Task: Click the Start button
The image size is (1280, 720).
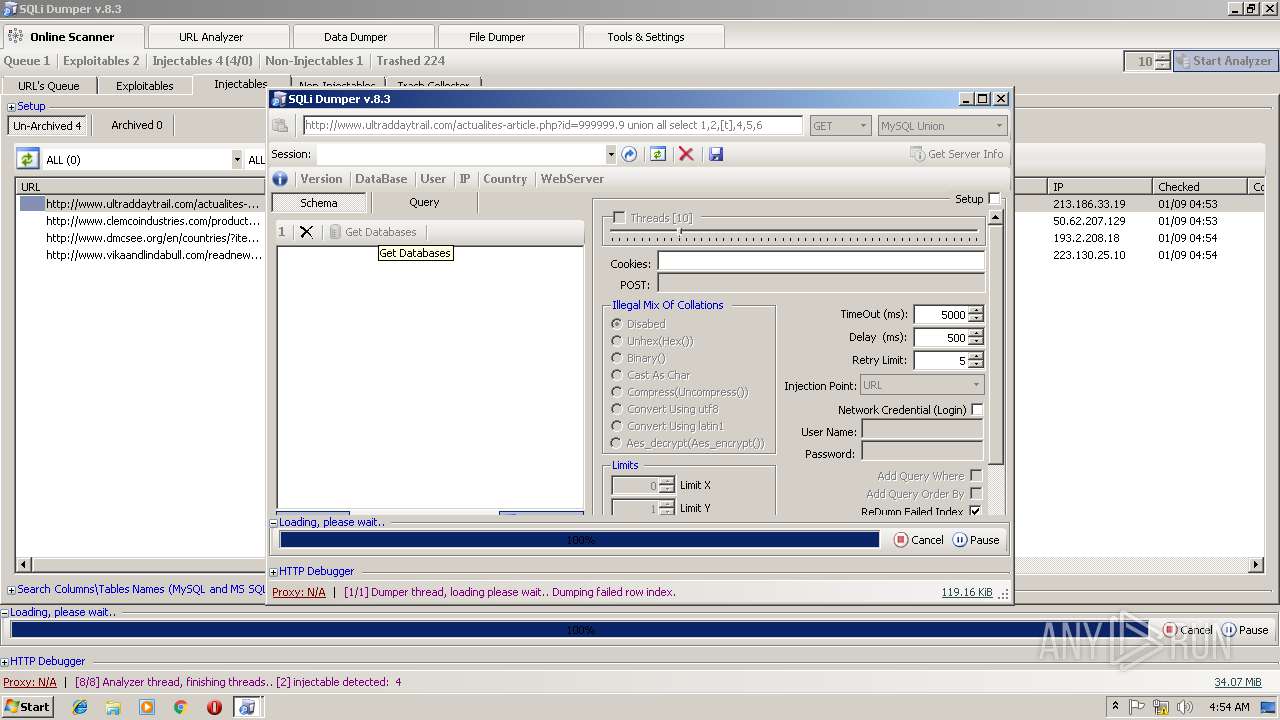Action: (27, 707)
